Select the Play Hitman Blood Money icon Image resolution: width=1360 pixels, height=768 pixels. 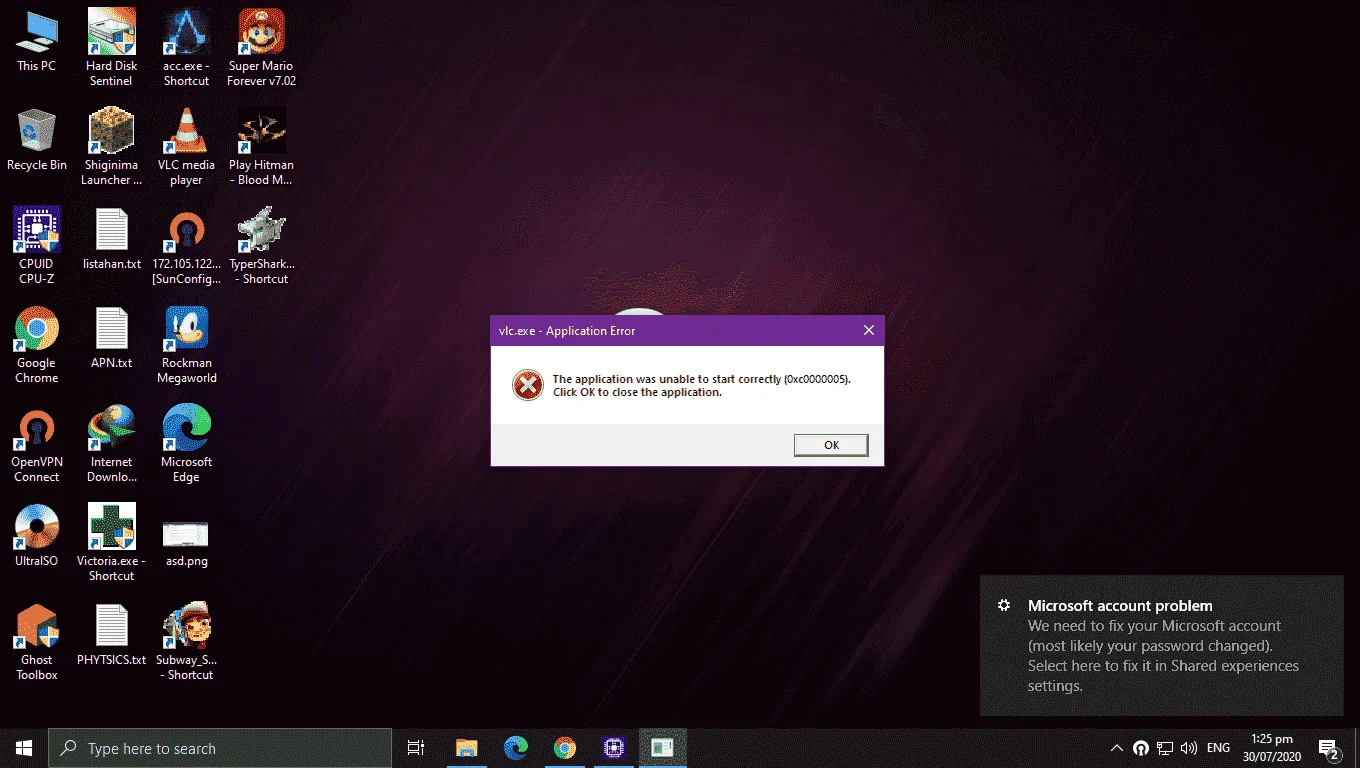tap(262, 147)
